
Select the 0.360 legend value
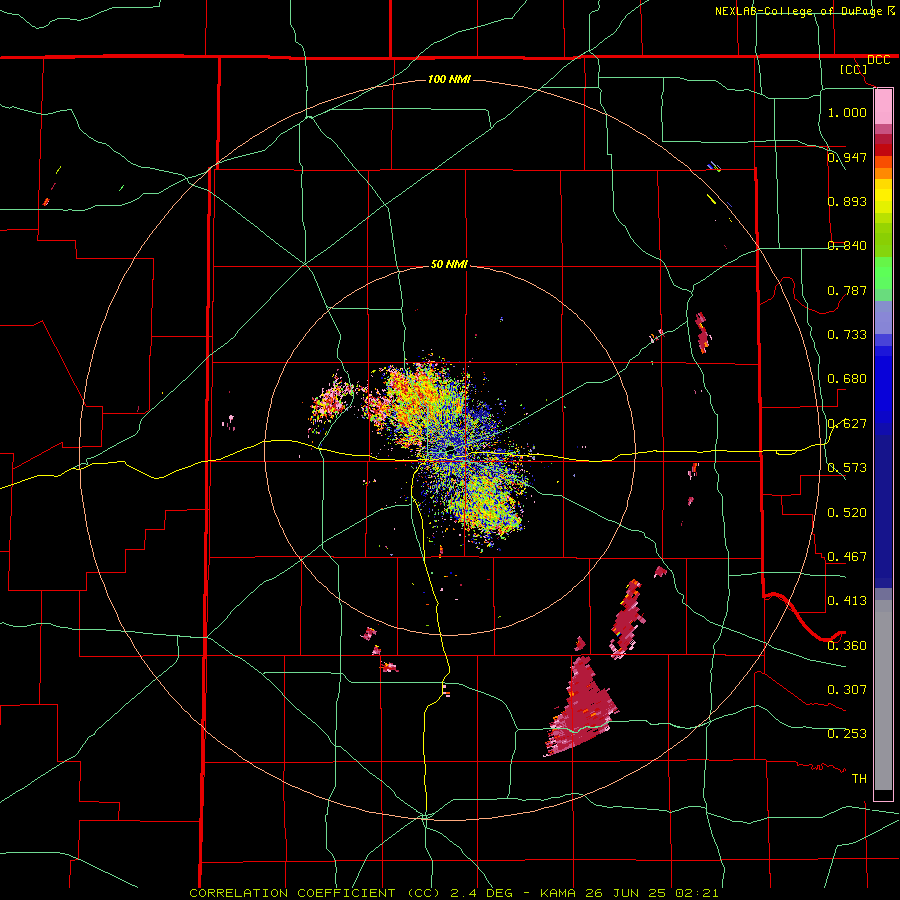point(847,646)
